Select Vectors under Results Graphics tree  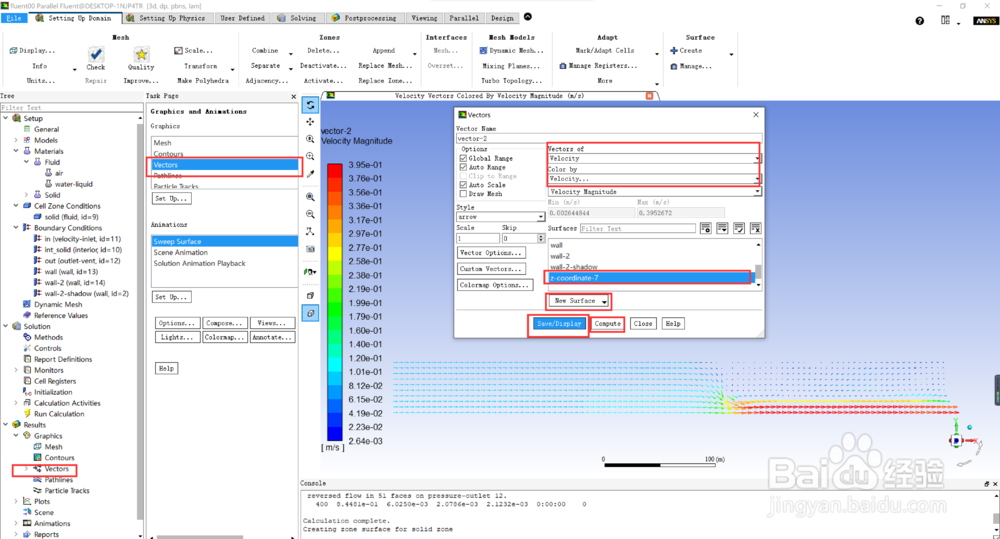[x=56, y=469]
